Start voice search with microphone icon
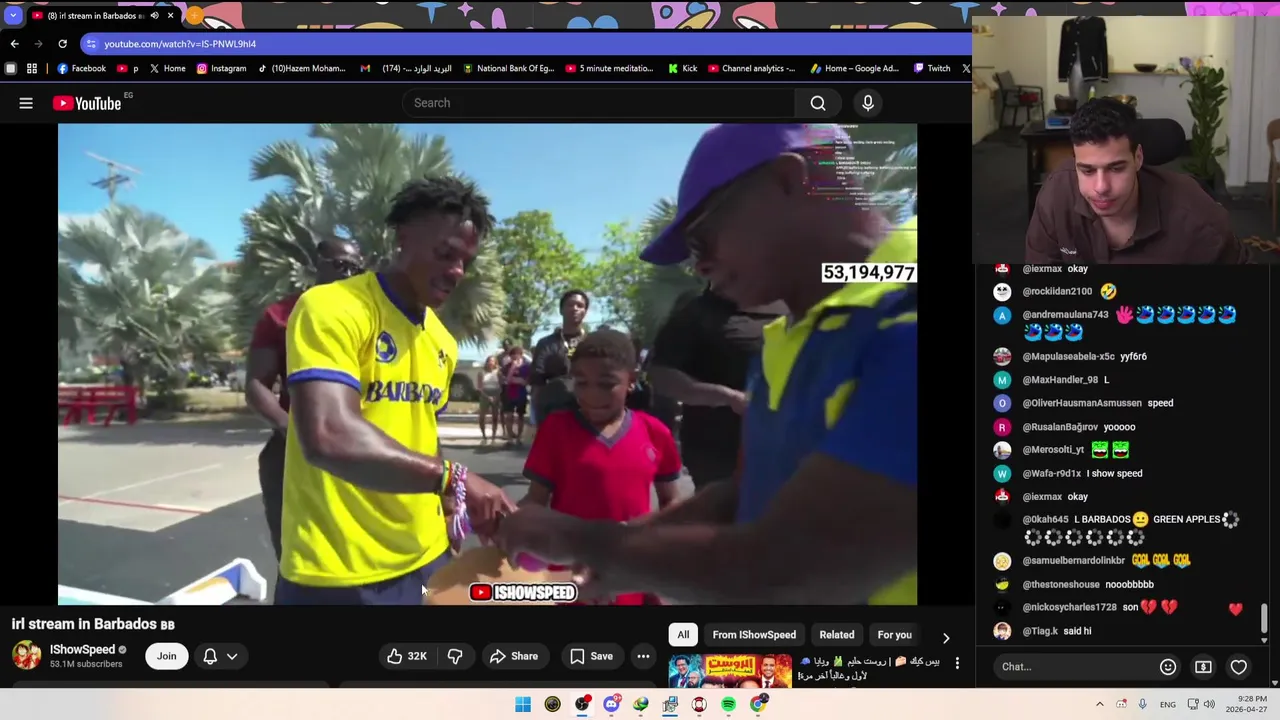Image resolution: width=1280 pixels, height=720 pixels. [x=868, y=103]
